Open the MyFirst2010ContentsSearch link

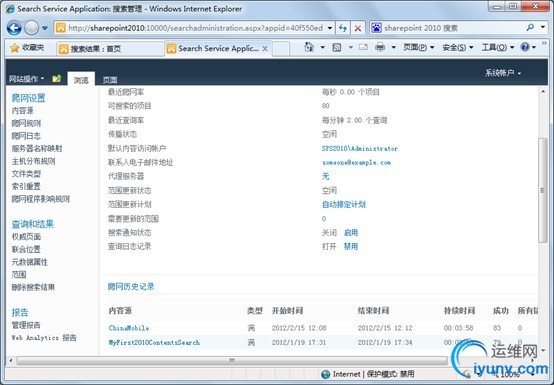154,342
